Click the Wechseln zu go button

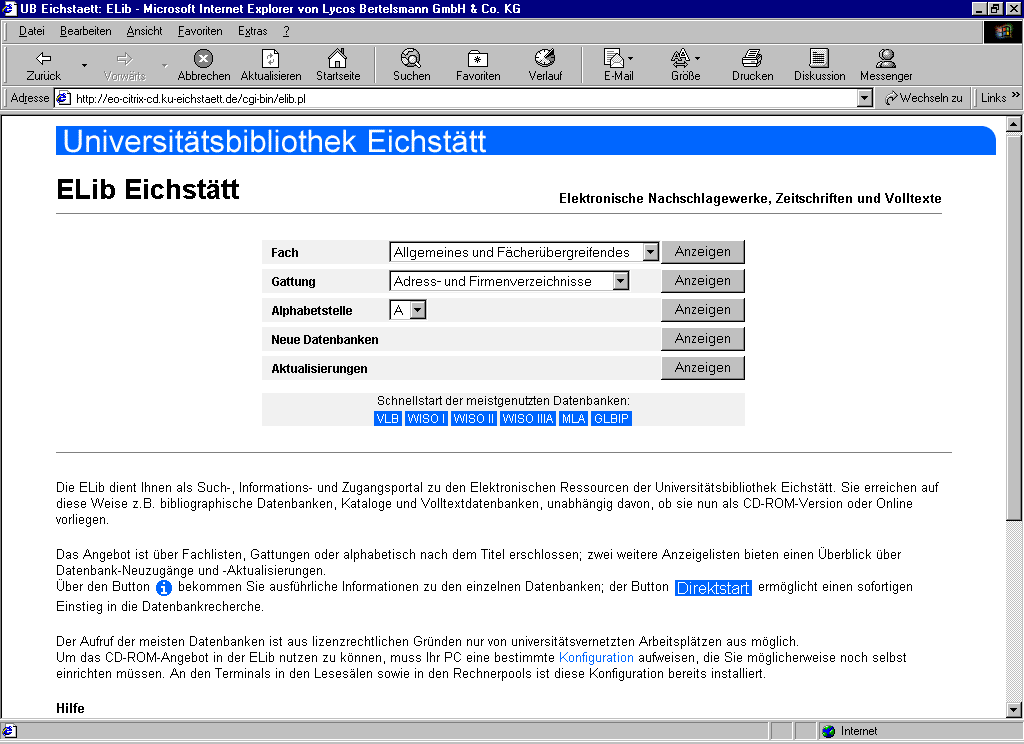(923, 98)
